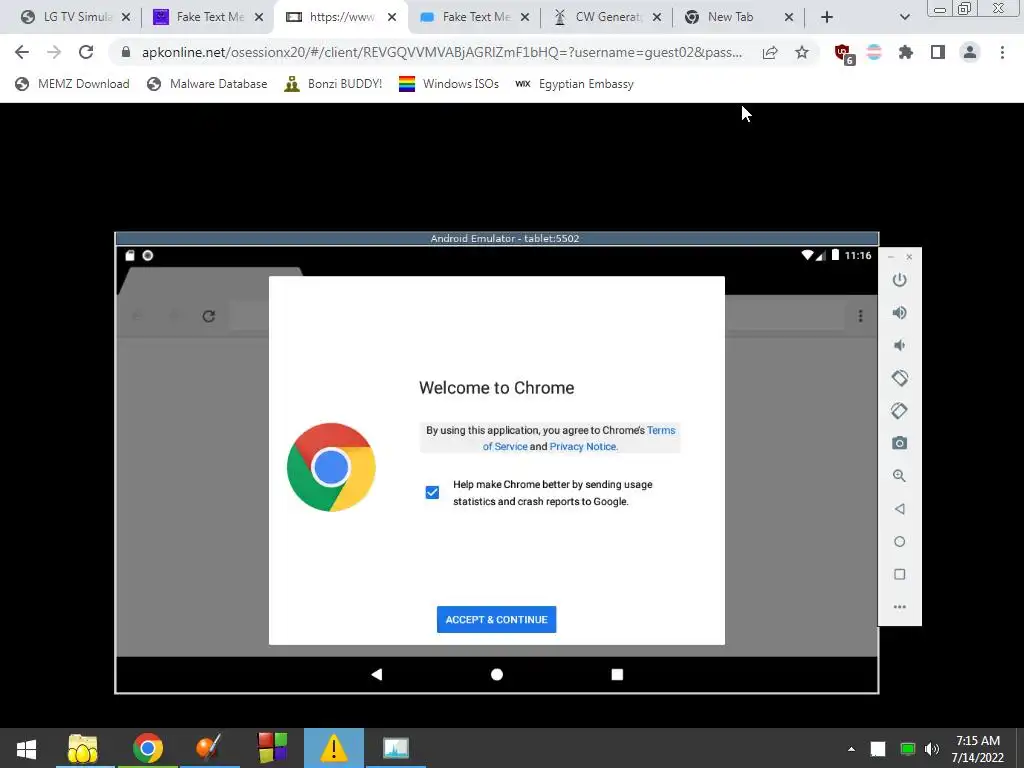The height and width of the screenshot is (768, 1024).
Task: Click the emulator sidebar overview square icon
Action: pyautogui.click(x=899, y=574)
